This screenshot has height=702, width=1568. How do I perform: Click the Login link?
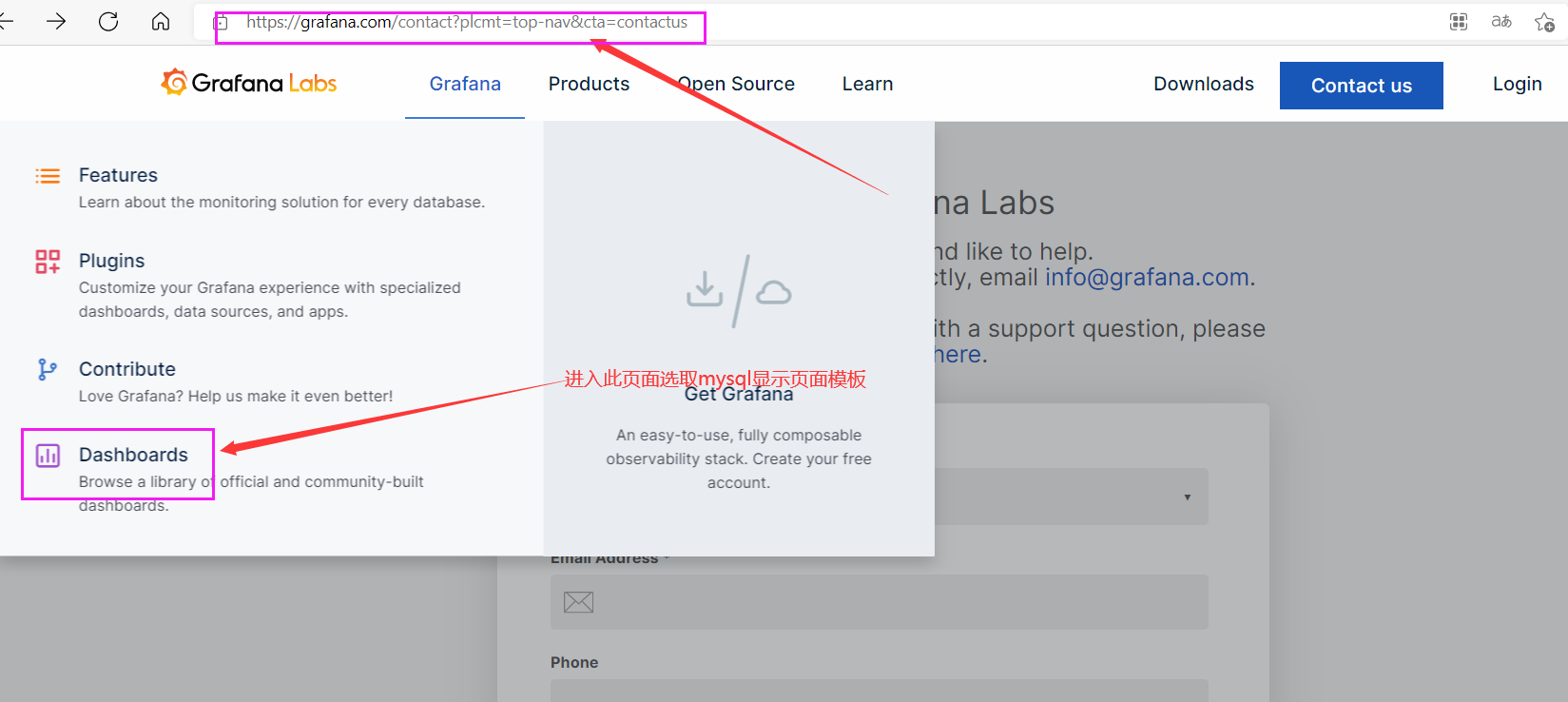click(x=1518, y=84)
